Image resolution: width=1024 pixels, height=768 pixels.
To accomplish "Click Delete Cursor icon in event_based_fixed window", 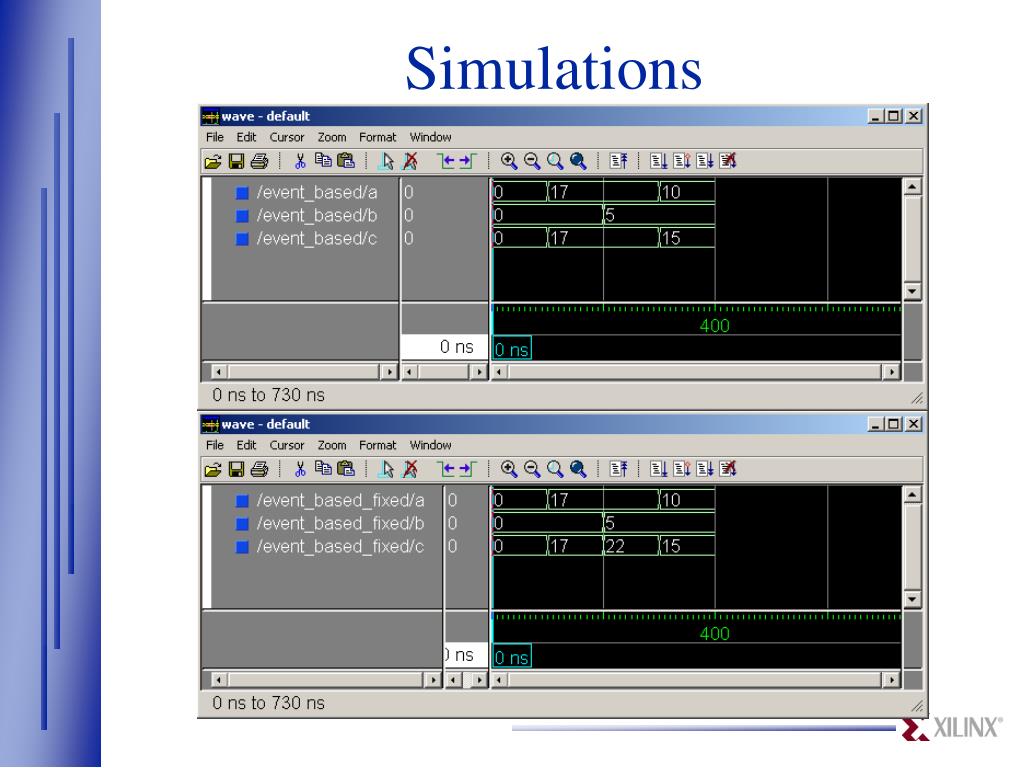I will pos(410,469).
